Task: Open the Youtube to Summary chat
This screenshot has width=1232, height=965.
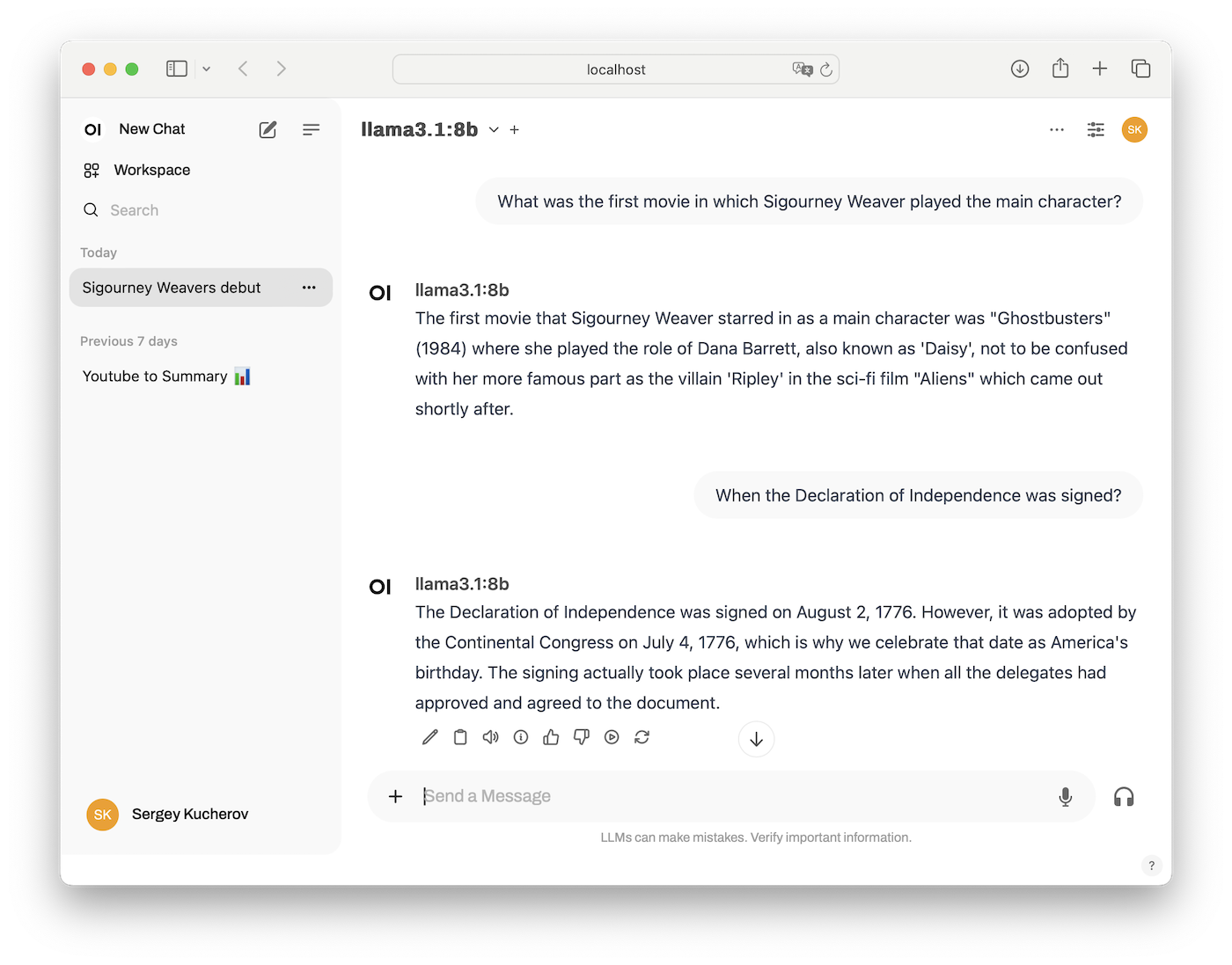Action: (167, 376)
